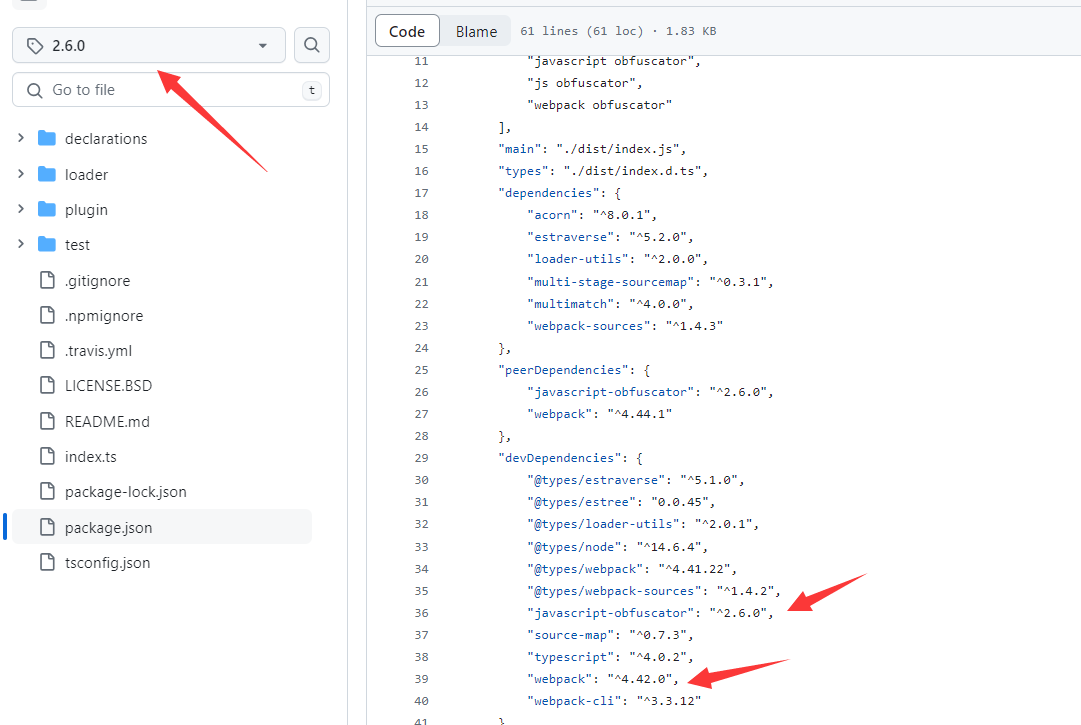Click the file icon beside LICENSE.BSD
Viewport: 1081px width, 725px height.
(45, 385)
